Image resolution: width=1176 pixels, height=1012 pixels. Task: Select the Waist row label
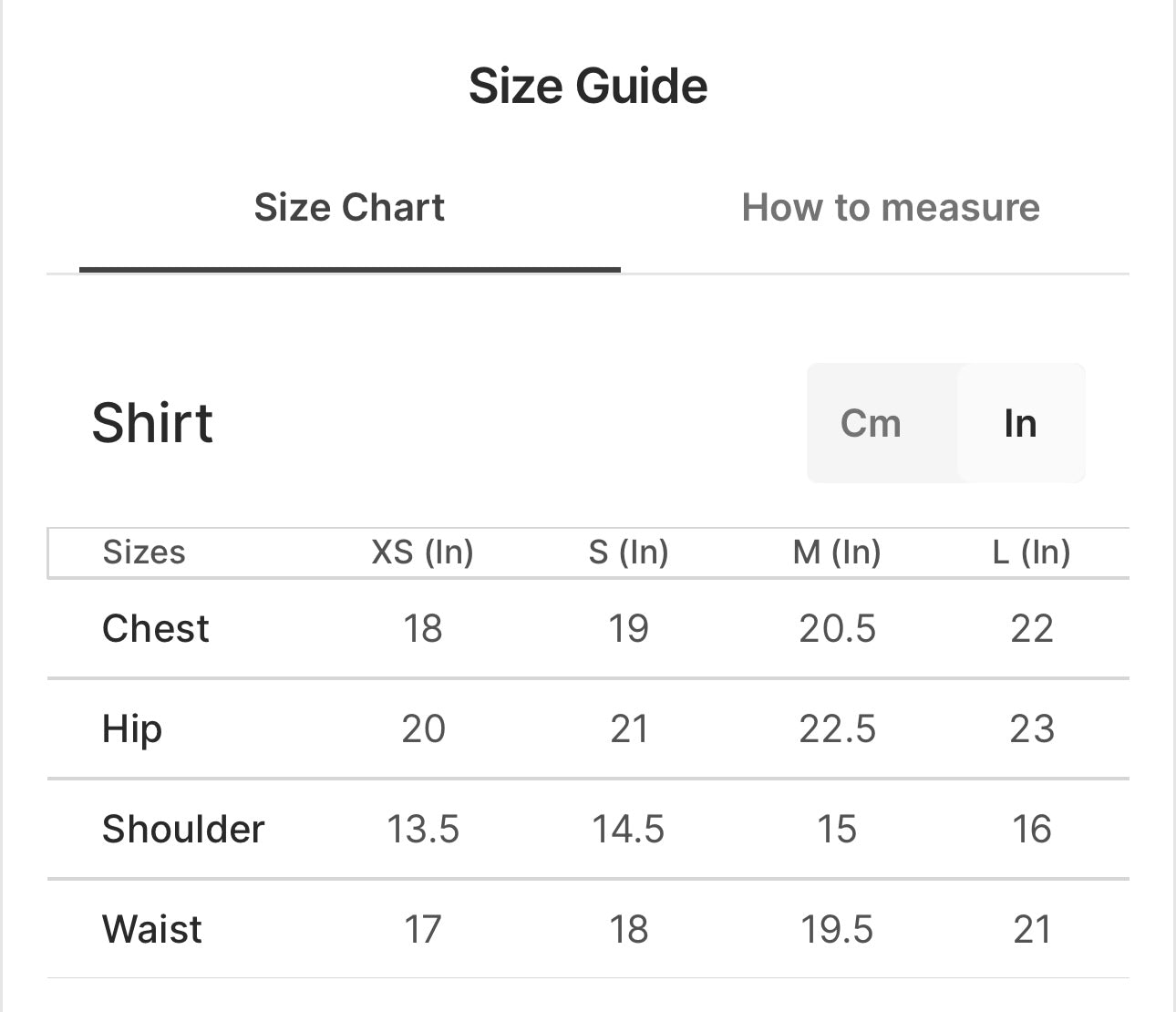[x=152, y=930]
